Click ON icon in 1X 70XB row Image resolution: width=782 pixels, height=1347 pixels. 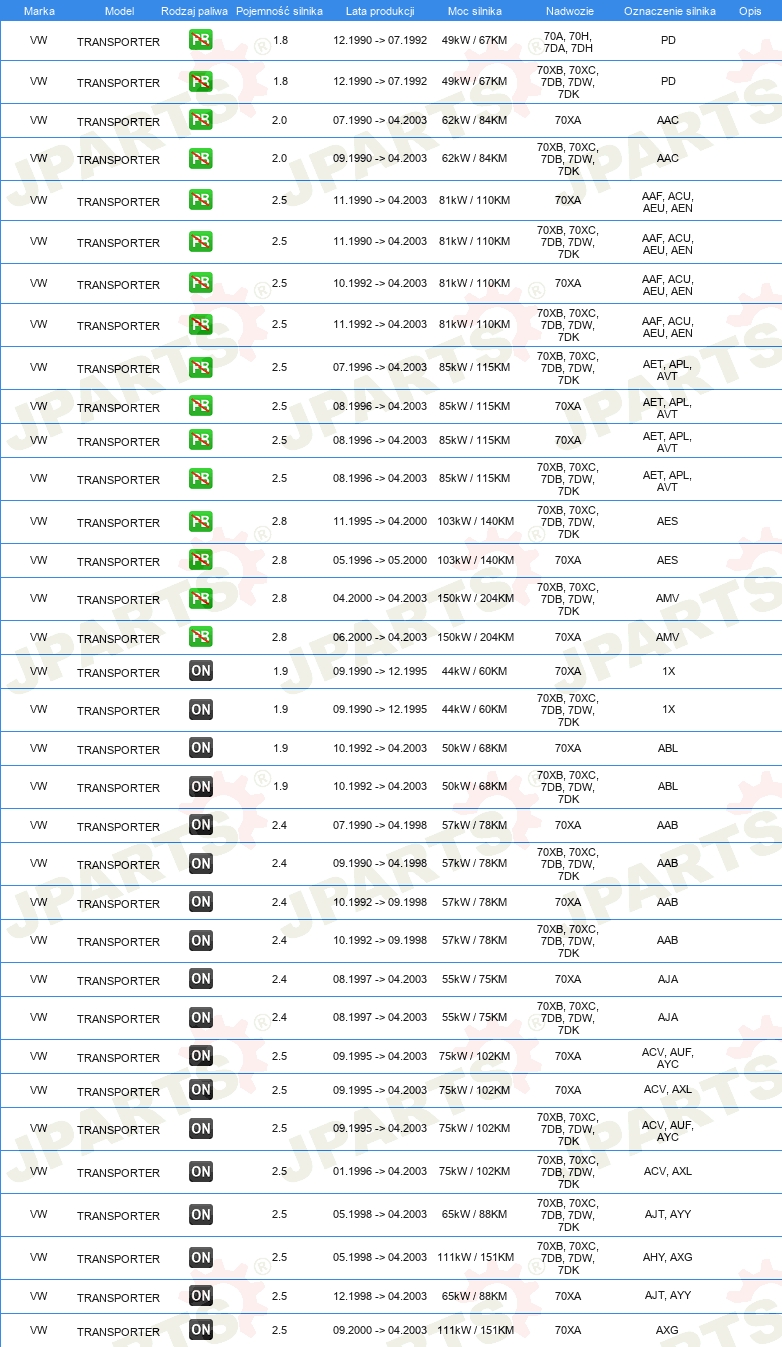pyautogui.click(x=201, y=709)
